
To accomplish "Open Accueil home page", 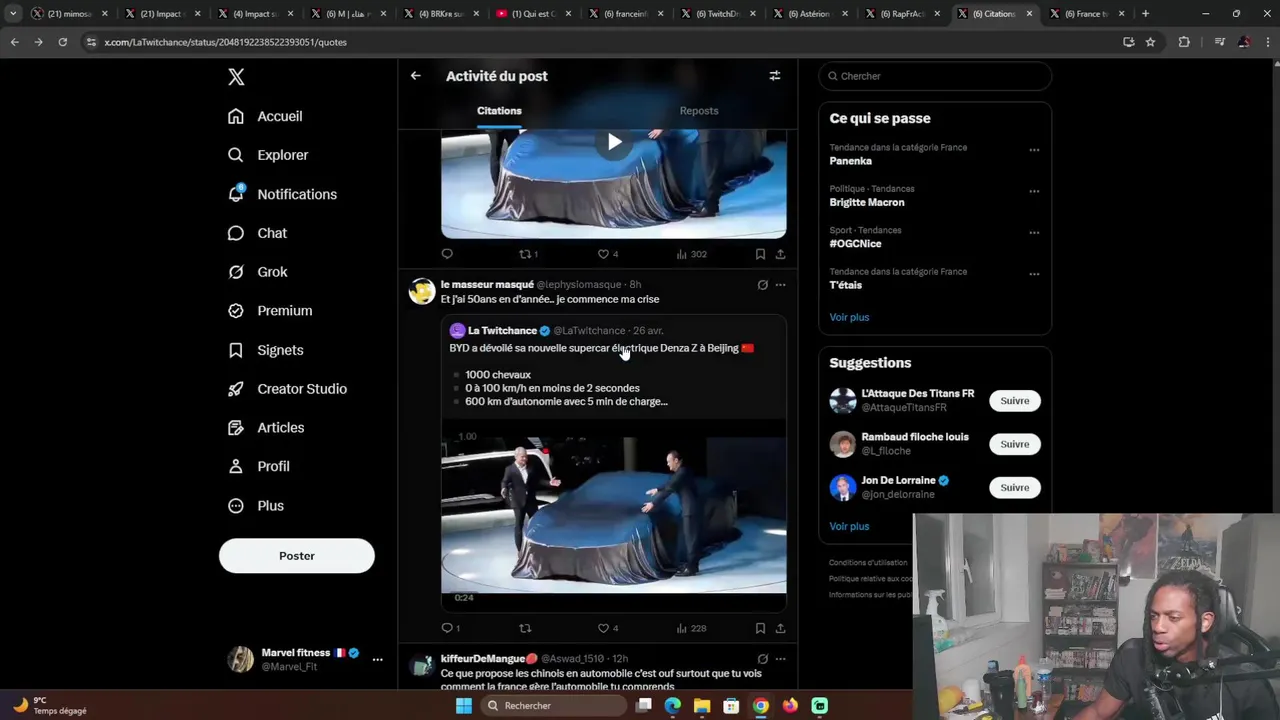I will coord(265,116).
